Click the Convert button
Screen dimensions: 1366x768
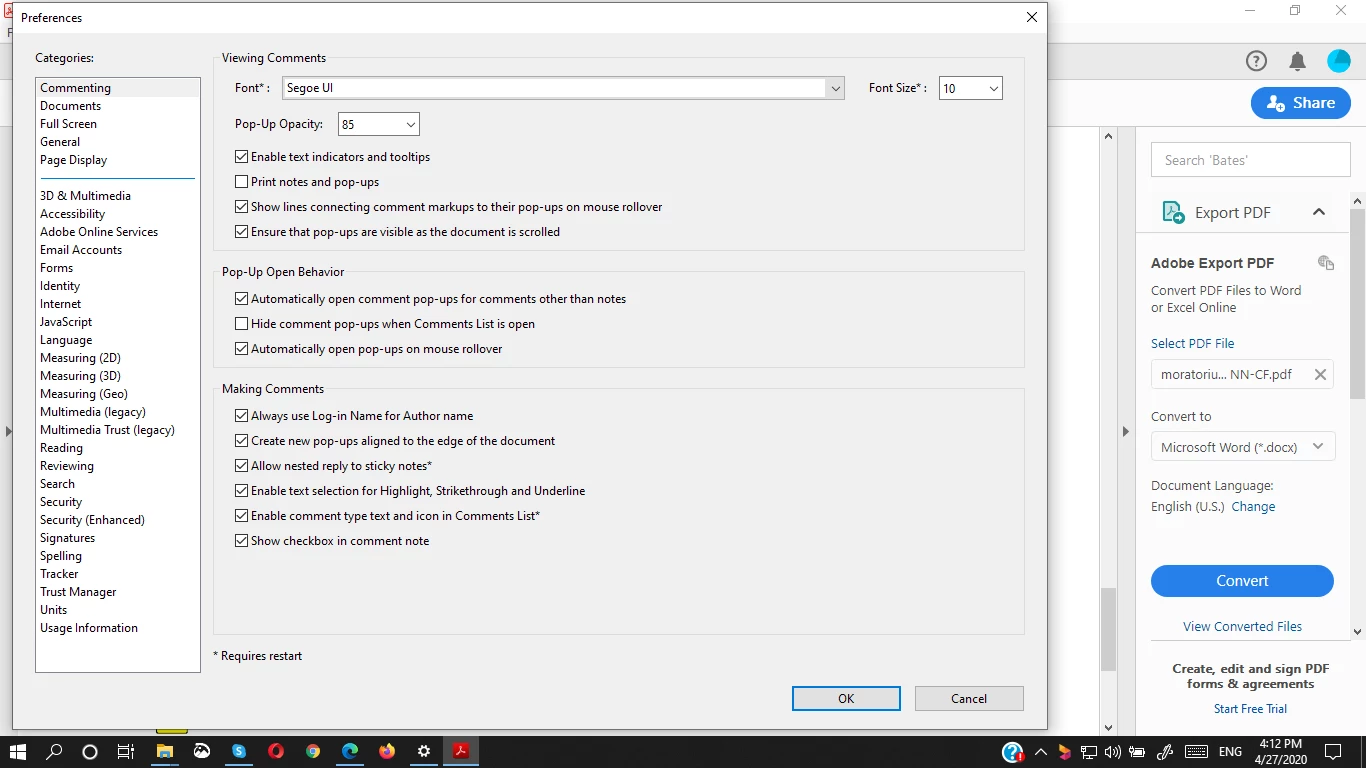(x=1242, y=581)
